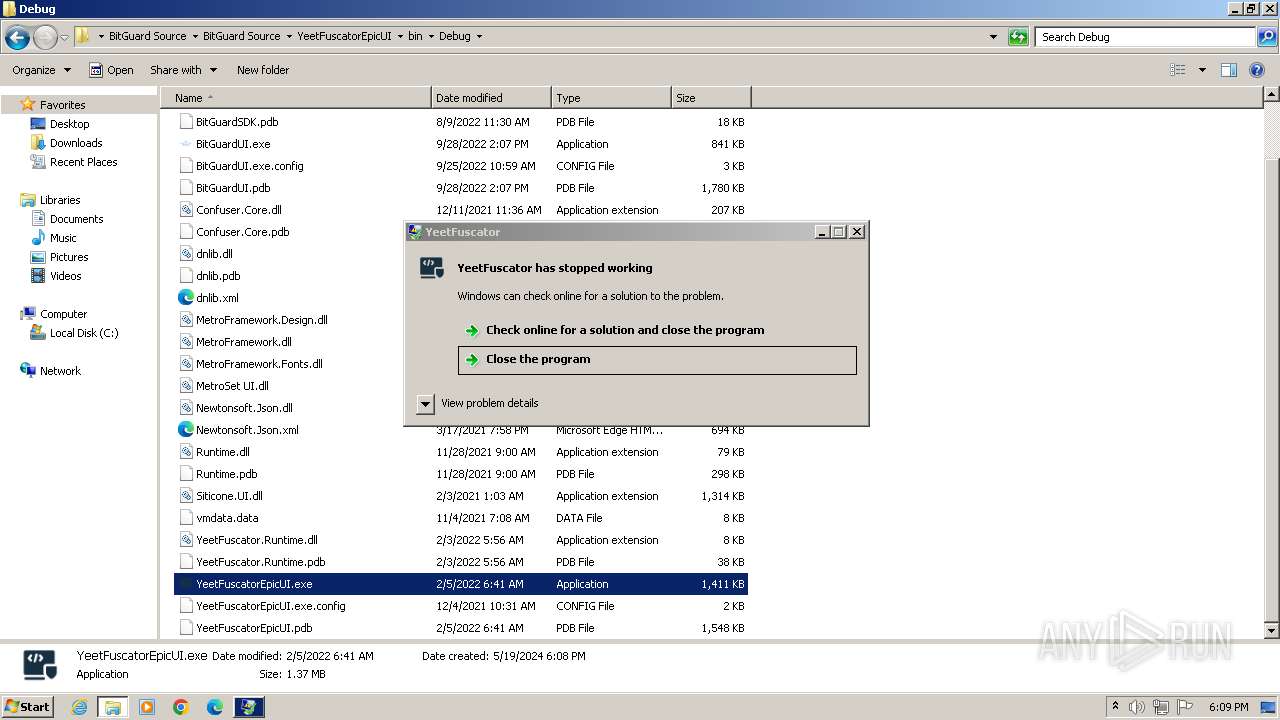Click the MetroSet UI.dll file icon
The image size is (1280, 720).
pyautogui.click(x=185, y=386)
